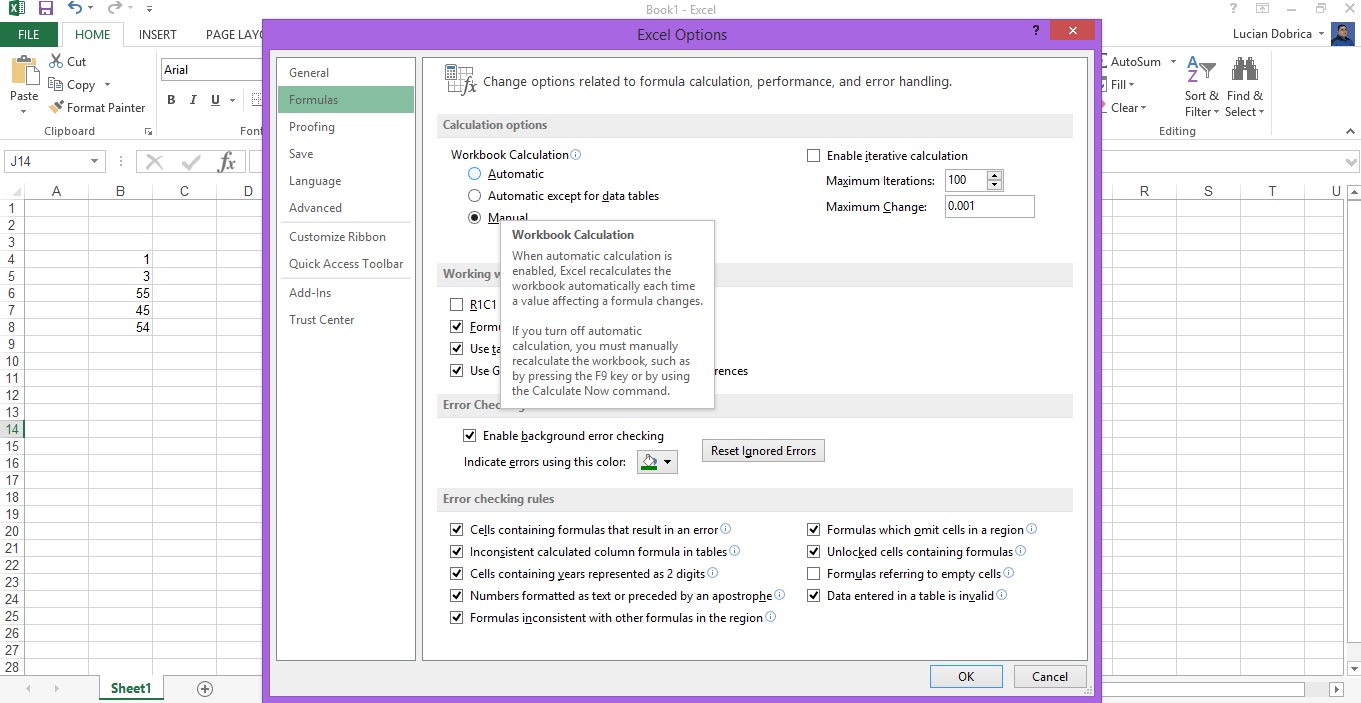Toggle Enable background error checking
This screenshot has height=703, width=1361.
click(469, 436)
